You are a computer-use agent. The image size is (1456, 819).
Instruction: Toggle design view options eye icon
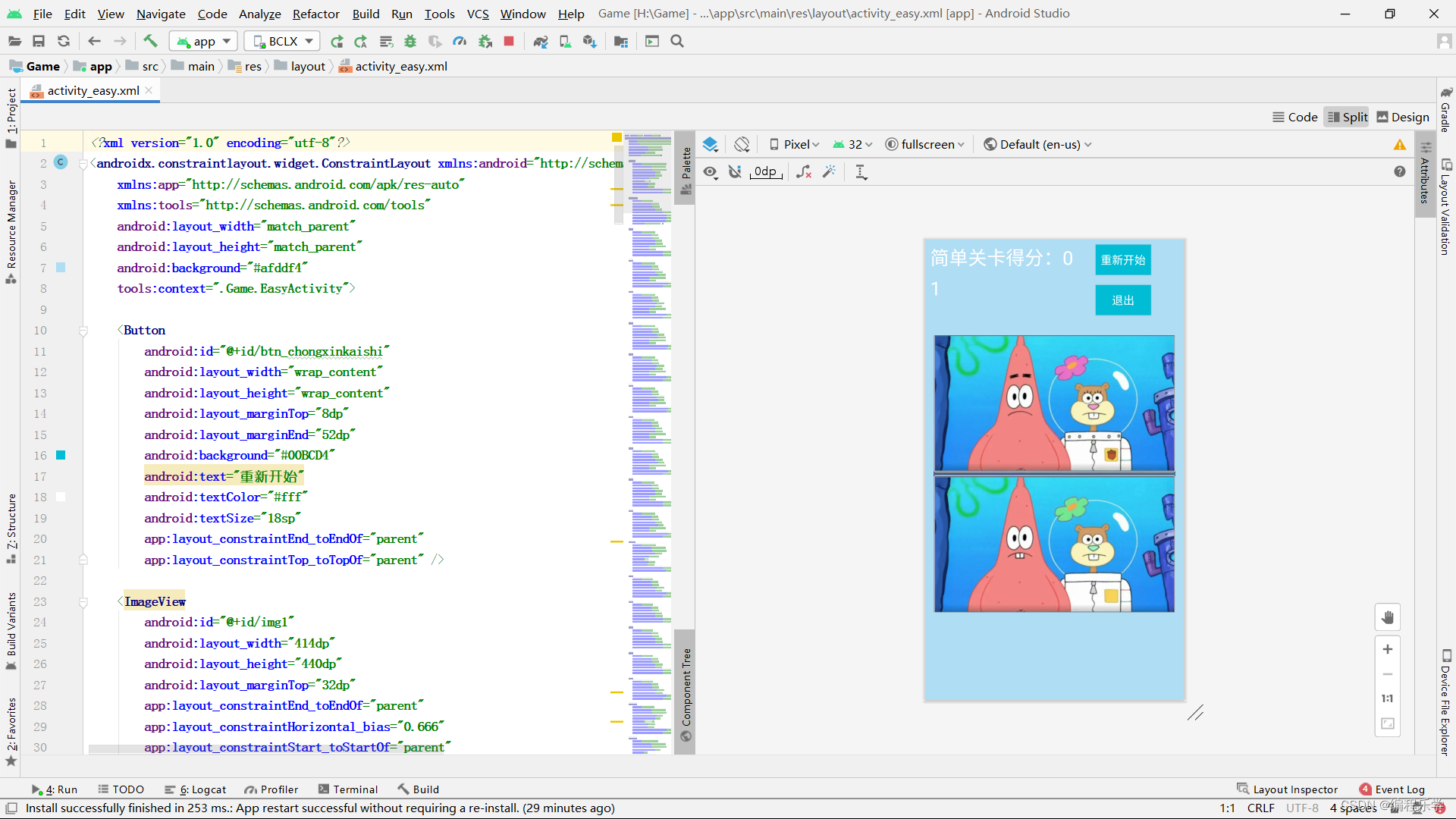point(710,172)
